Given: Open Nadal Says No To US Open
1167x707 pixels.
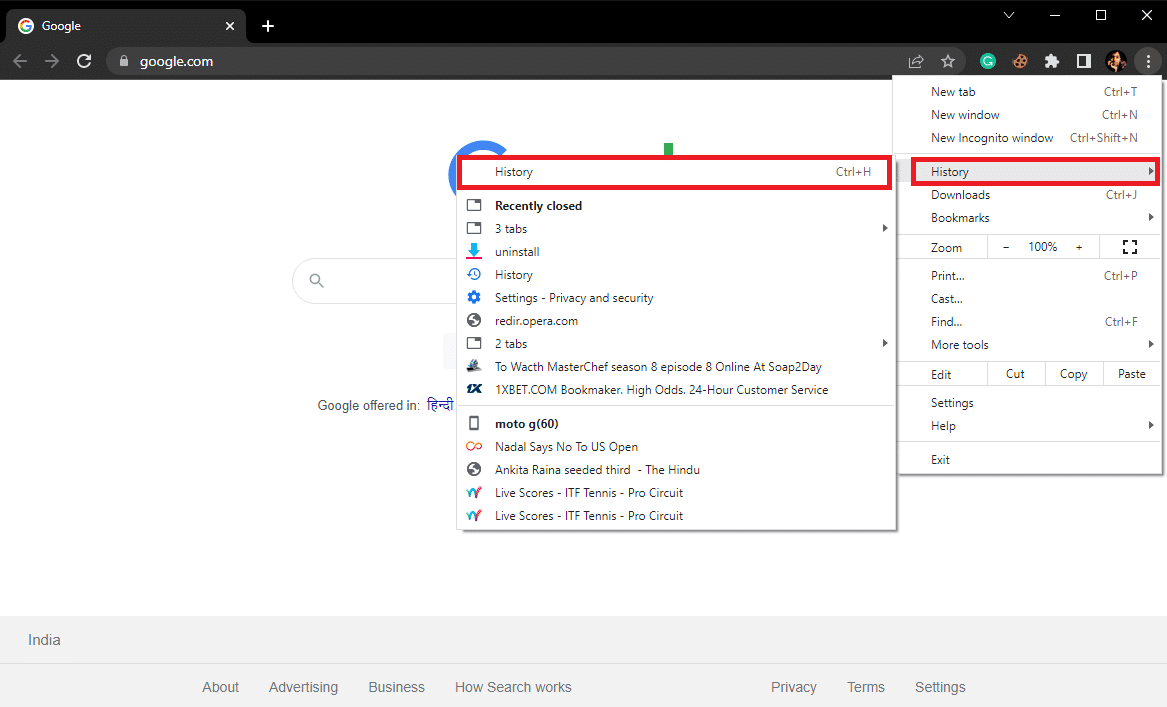Looking at the screenshot, I should pos(676,447).
